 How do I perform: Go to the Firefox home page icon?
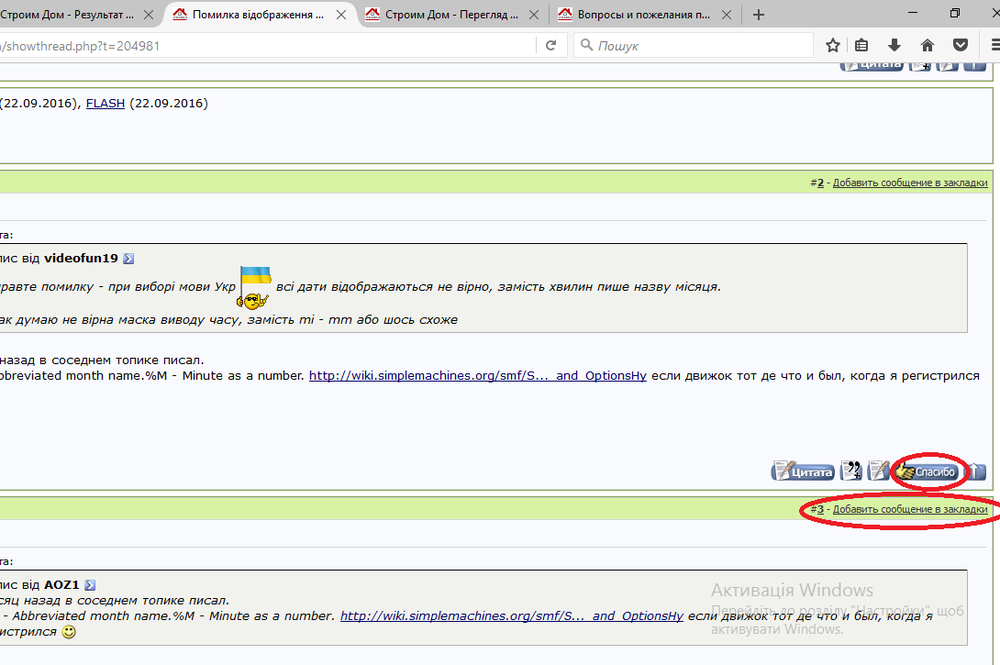pos(927,45)
